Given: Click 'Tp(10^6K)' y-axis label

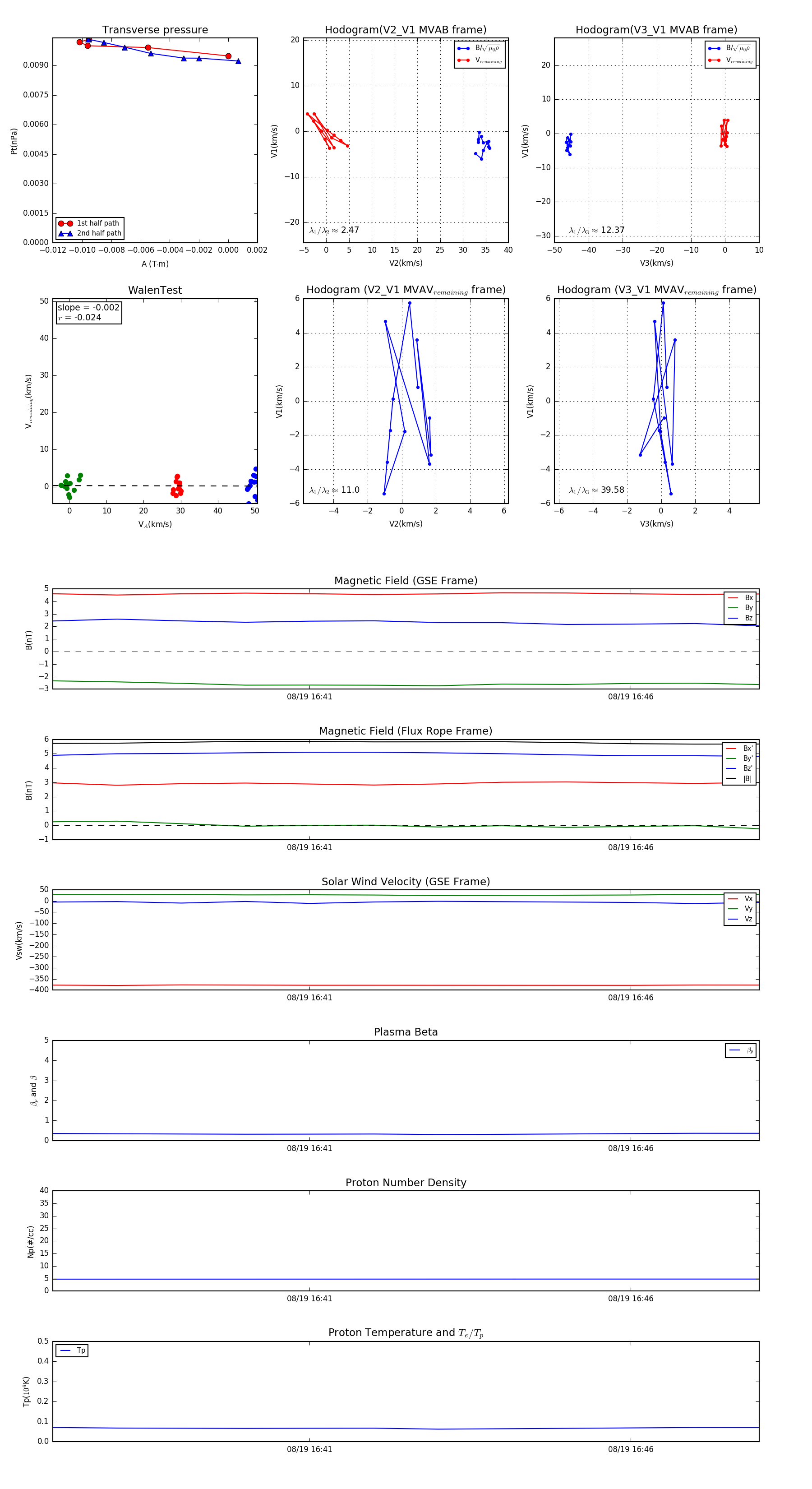Looking at the screenshot, I should (26, 1392).
